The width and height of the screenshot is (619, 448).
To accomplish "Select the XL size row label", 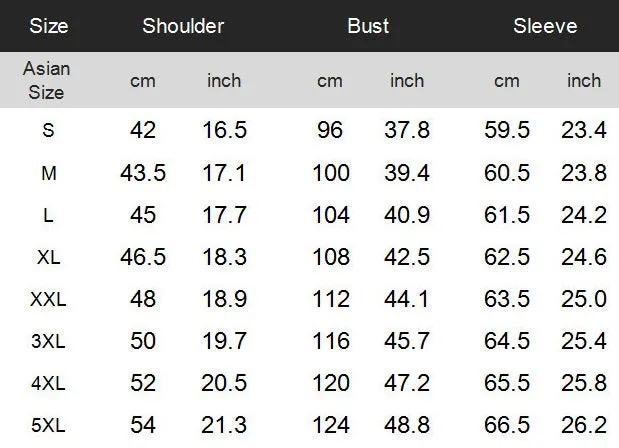I will click(49, 257).
